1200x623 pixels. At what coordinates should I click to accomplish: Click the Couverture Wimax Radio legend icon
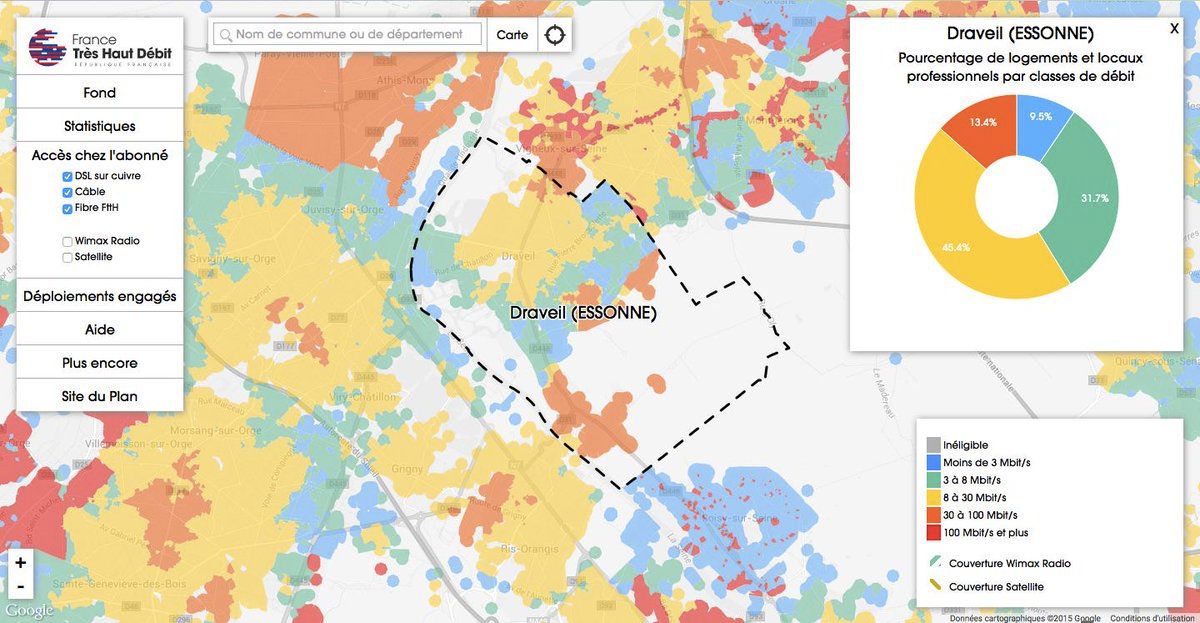[934, 564]
